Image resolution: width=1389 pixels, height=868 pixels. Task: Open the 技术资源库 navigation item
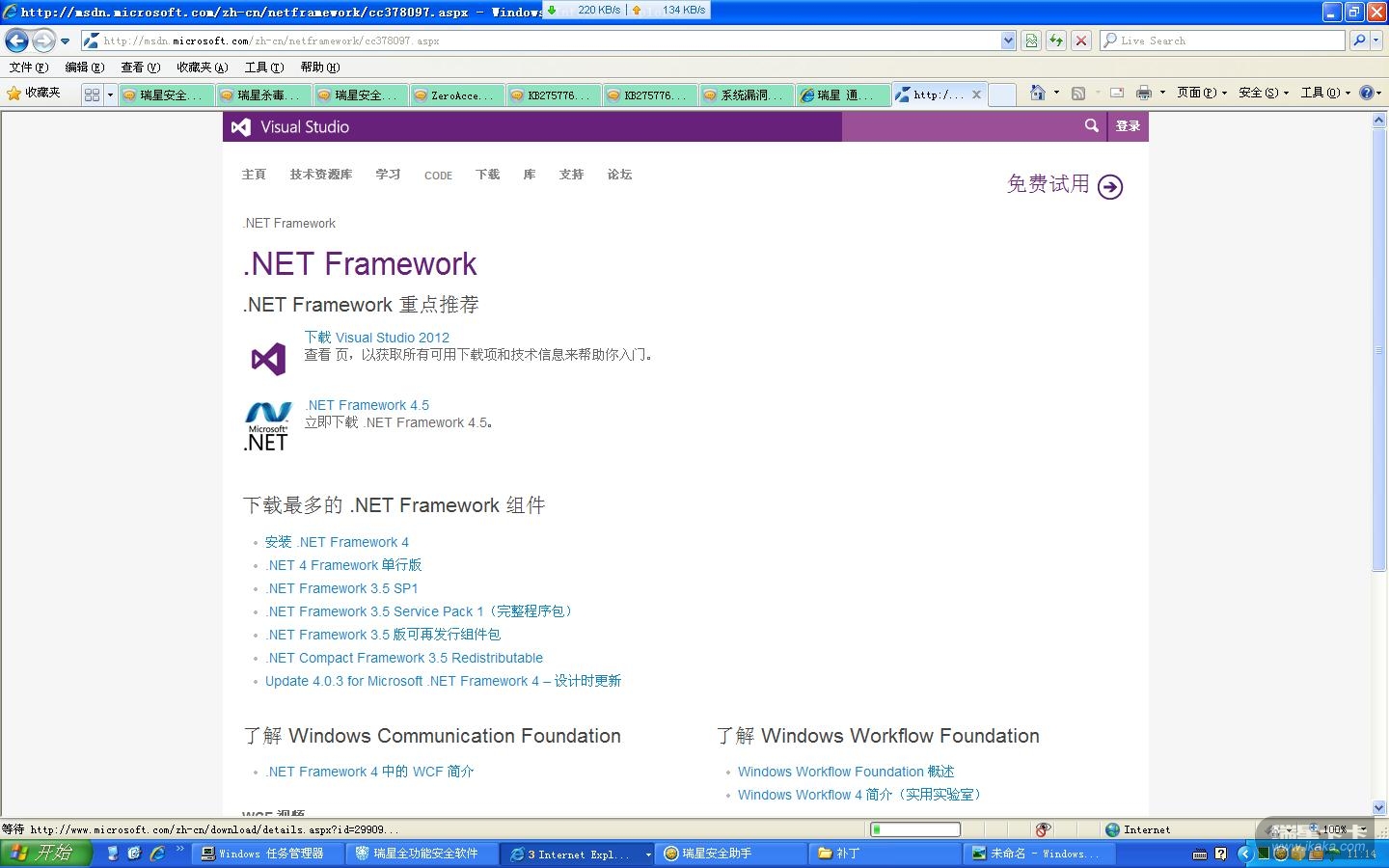[x=321, y=175]
